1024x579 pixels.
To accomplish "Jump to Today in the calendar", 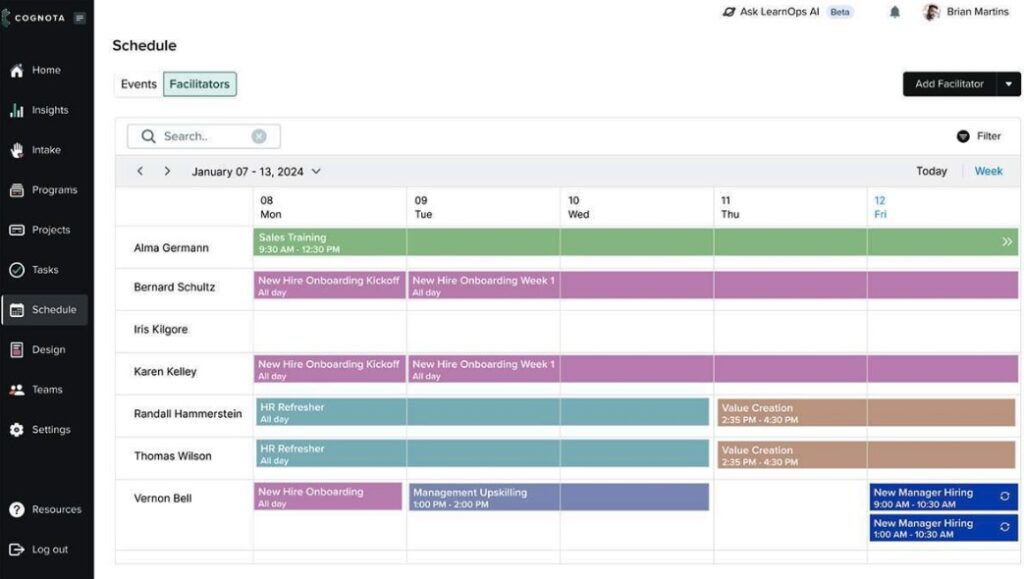I will tap(931, 171).
